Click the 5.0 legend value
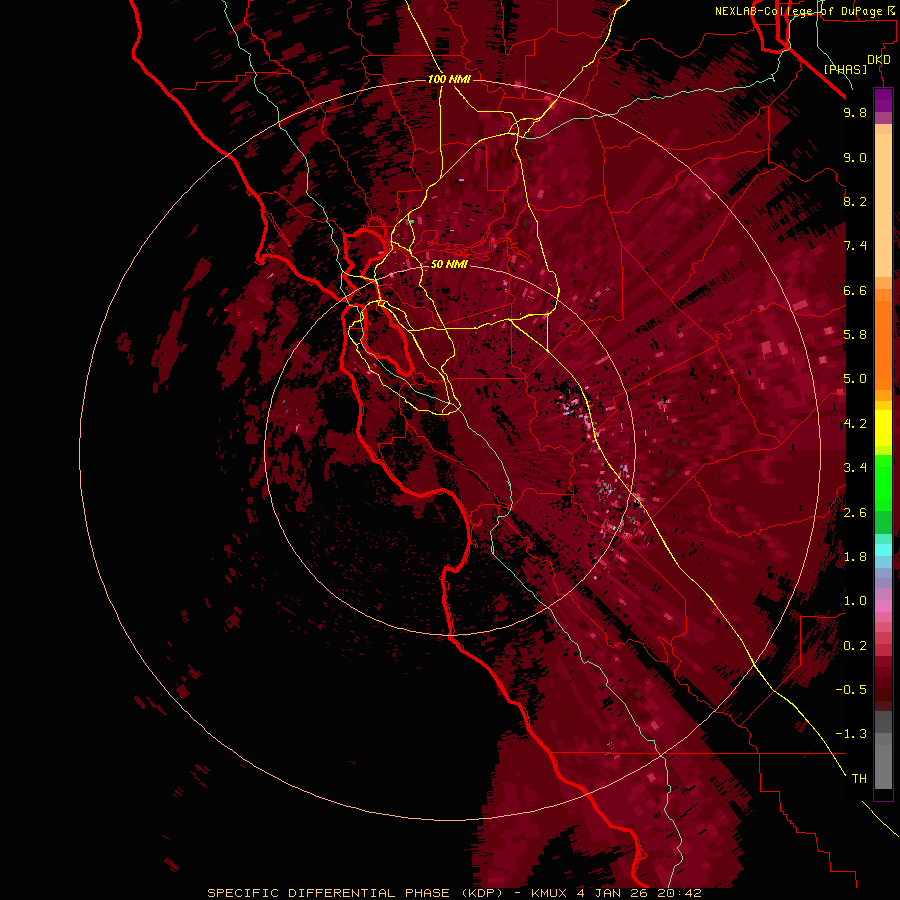The image size is (900, 900). (x=855, y=379)
